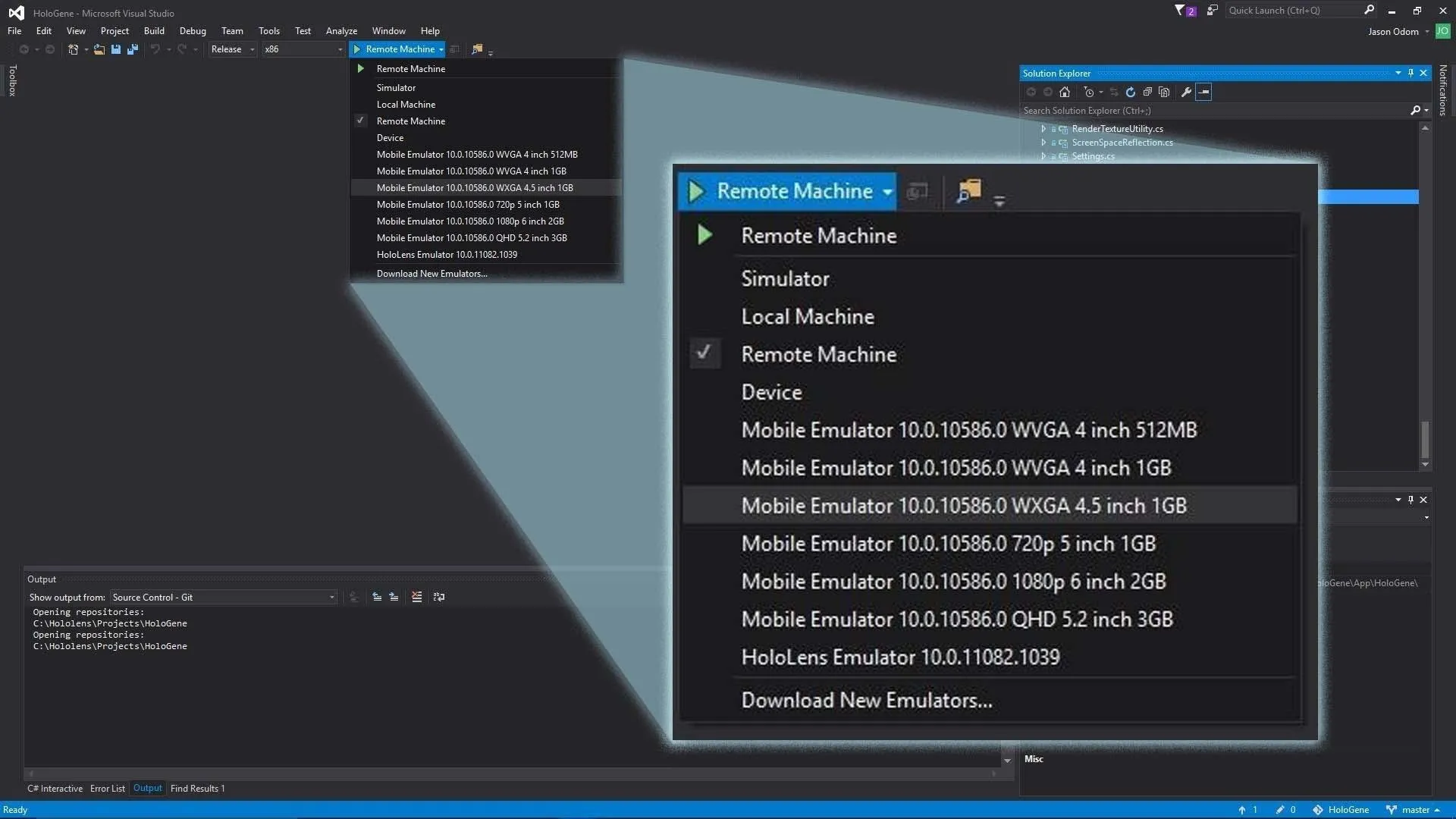Focus Search Solution Explorer field
The width and height of the screenshot is (1456, 819).
1213,111
